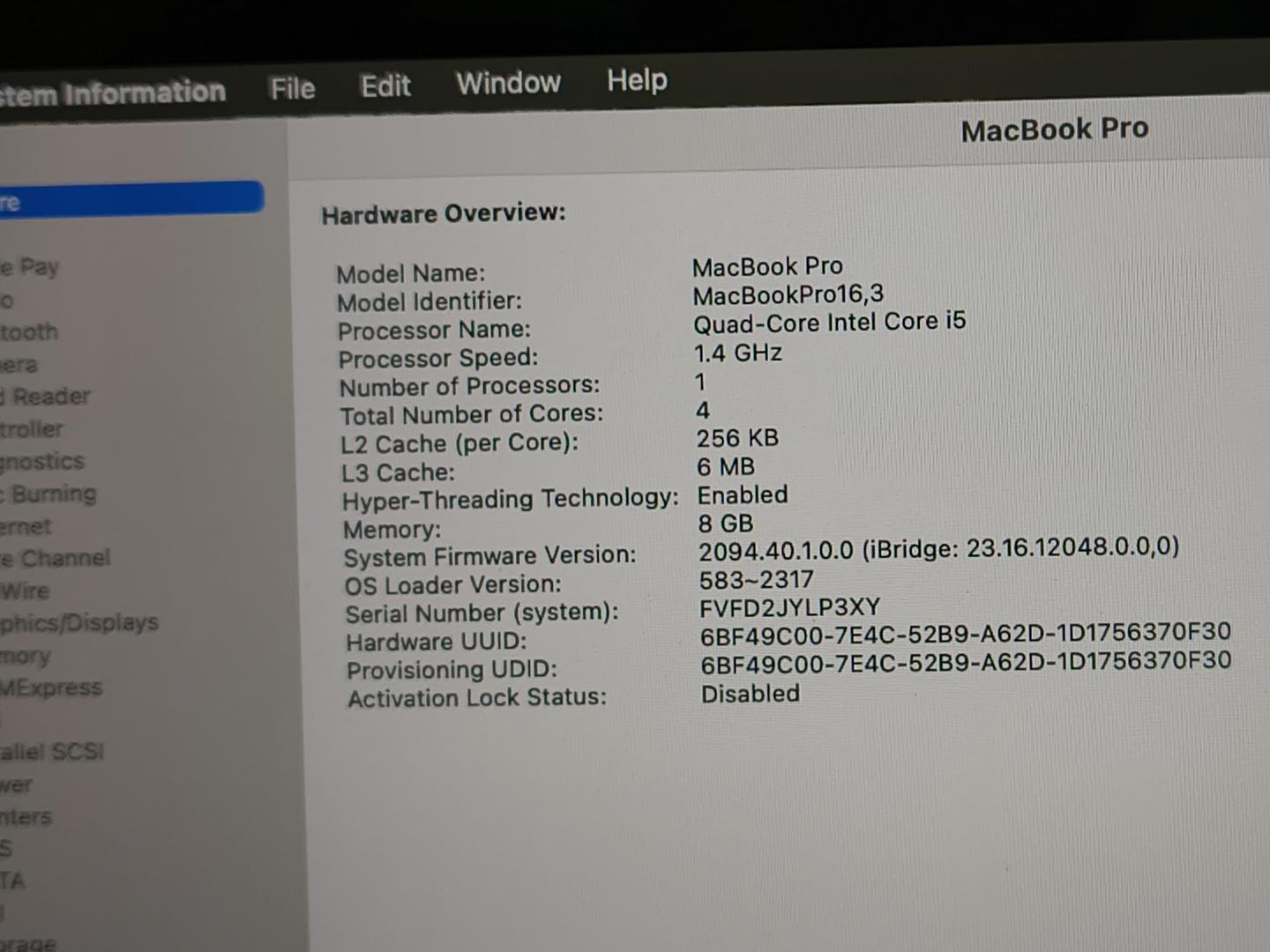1270x952 pixels.
Task: Click the Hardware UUID value
Action: 965,633
